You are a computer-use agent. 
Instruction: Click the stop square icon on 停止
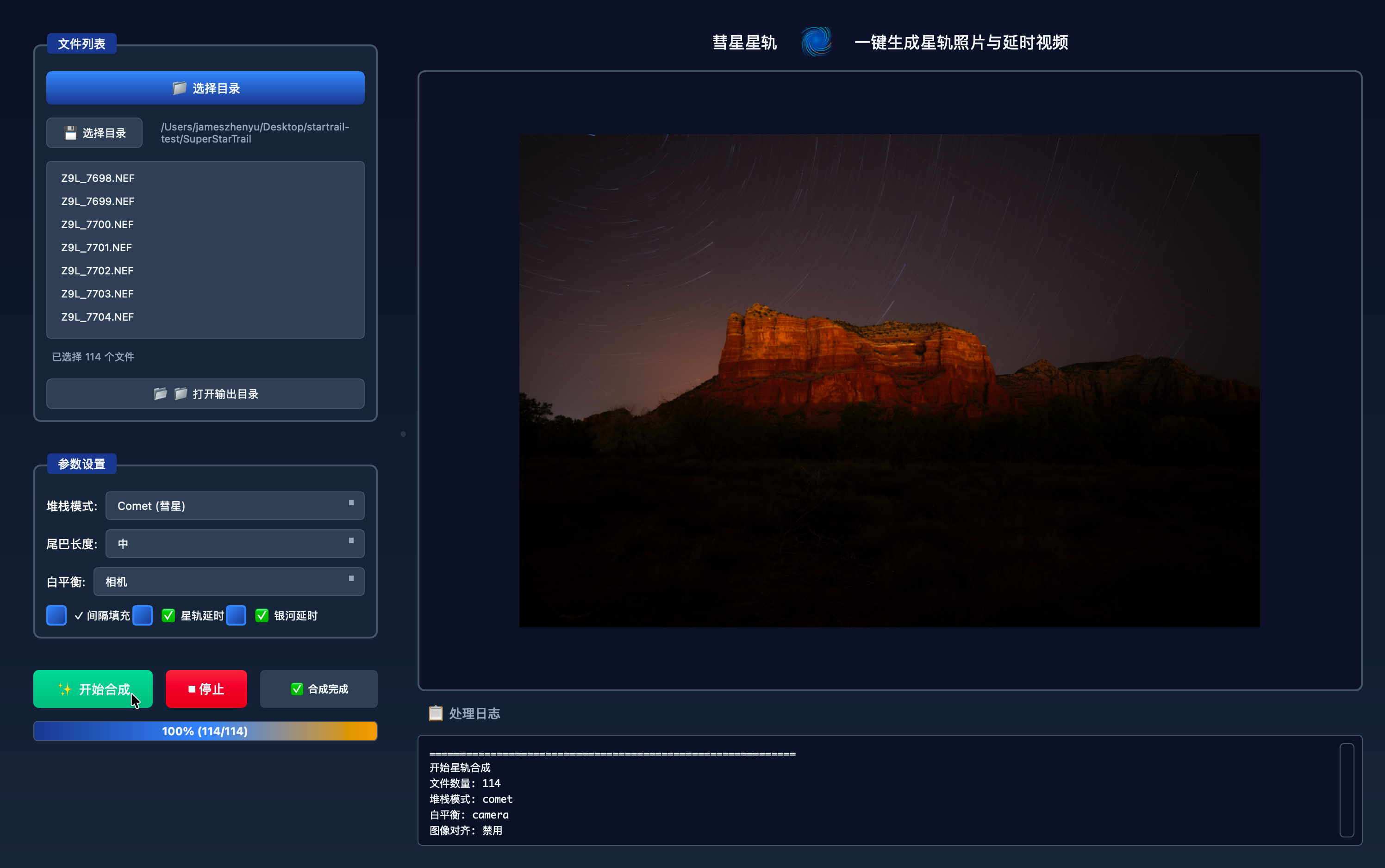[x=192, y=689]
